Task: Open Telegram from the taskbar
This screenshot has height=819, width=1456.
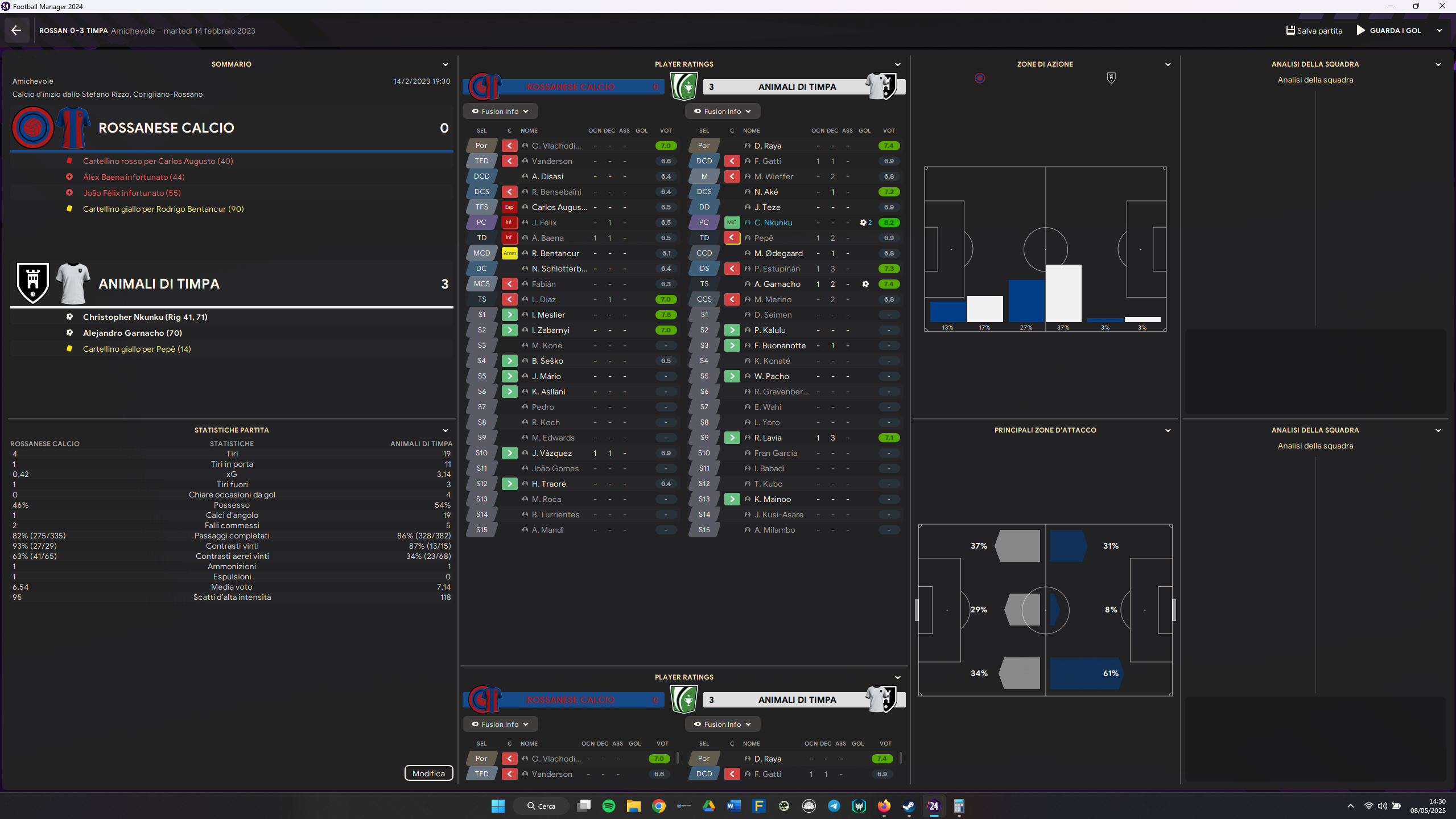Action: tap(834, 806)
